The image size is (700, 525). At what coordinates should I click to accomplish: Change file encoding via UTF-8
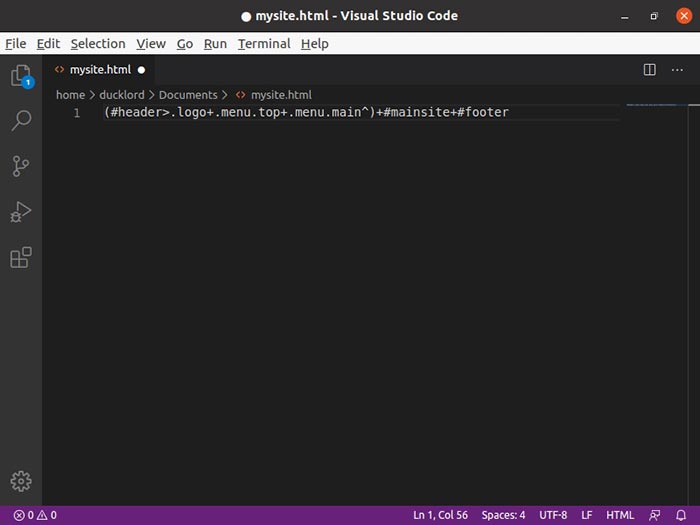tap(553, 515)
